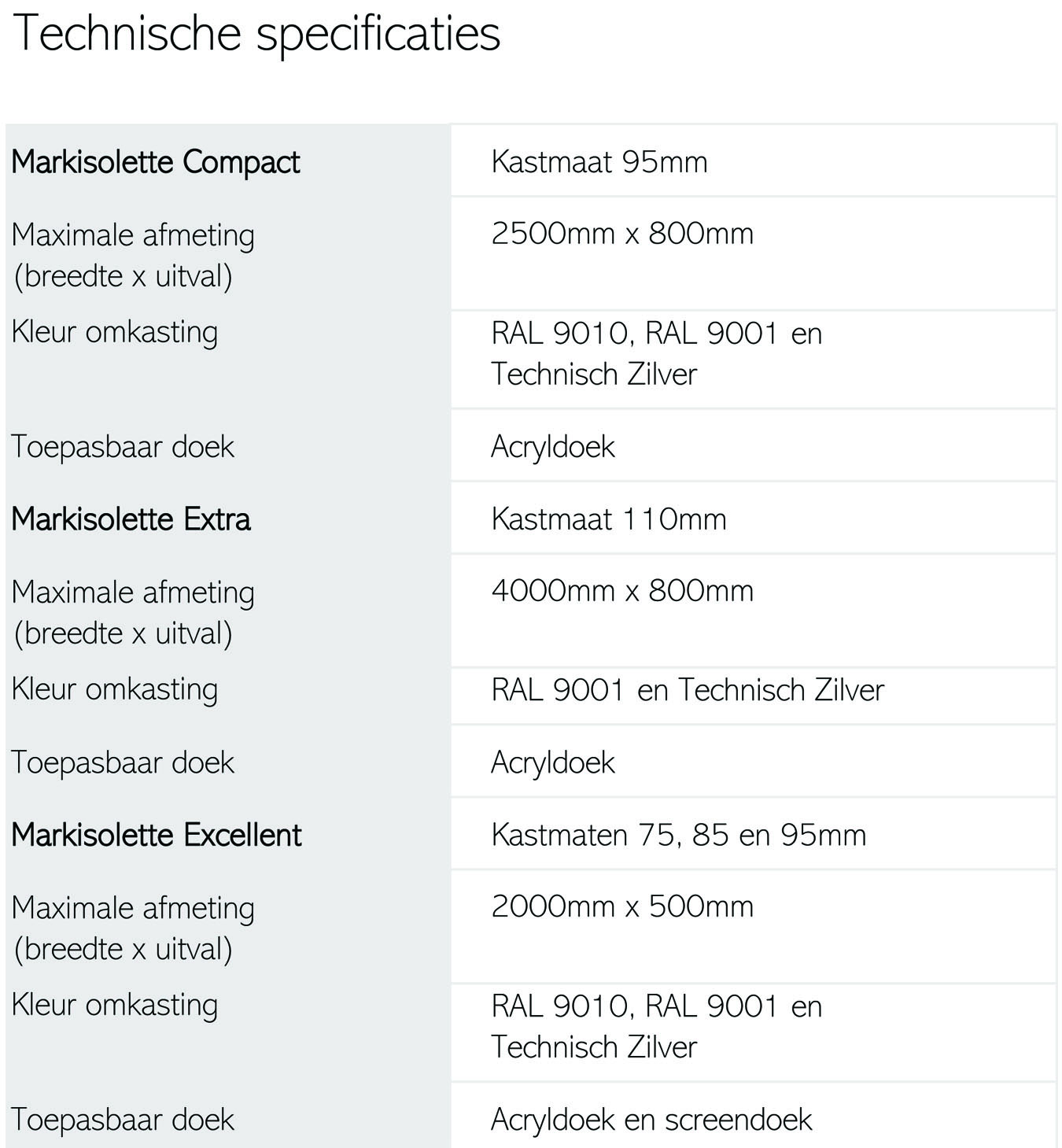The height and width of the screenshot is (1148, 1062).
Task: Select the "Markisolette Compact" row header
Action: pyautogui.click(x=156, y=162)
